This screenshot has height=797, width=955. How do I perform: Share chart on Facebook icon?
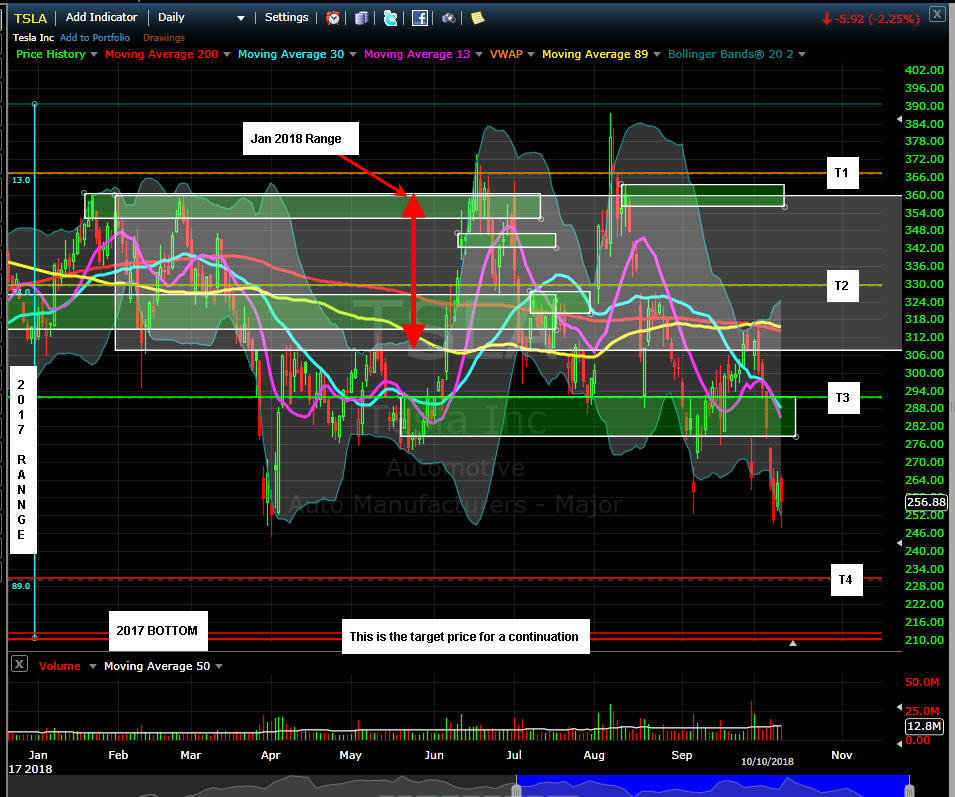point(420,18)
